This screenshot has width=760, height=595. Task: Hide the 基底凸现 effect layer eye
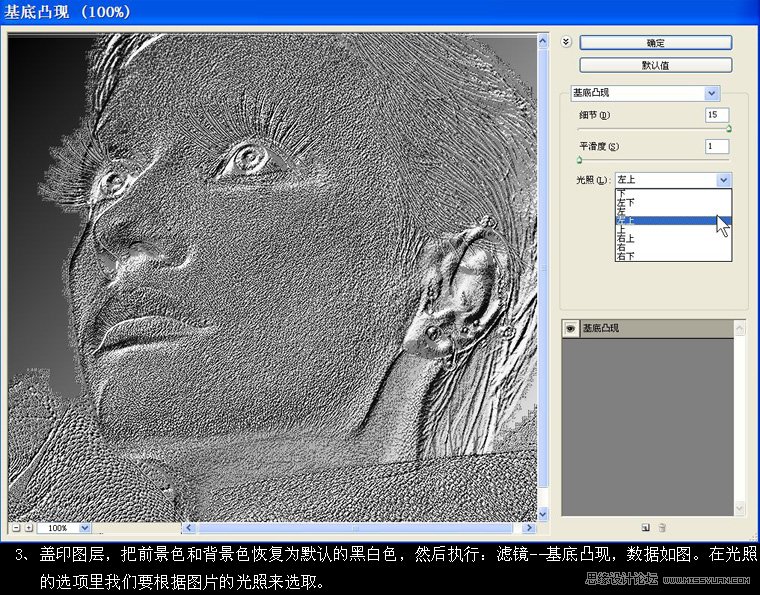coord(570,329)
